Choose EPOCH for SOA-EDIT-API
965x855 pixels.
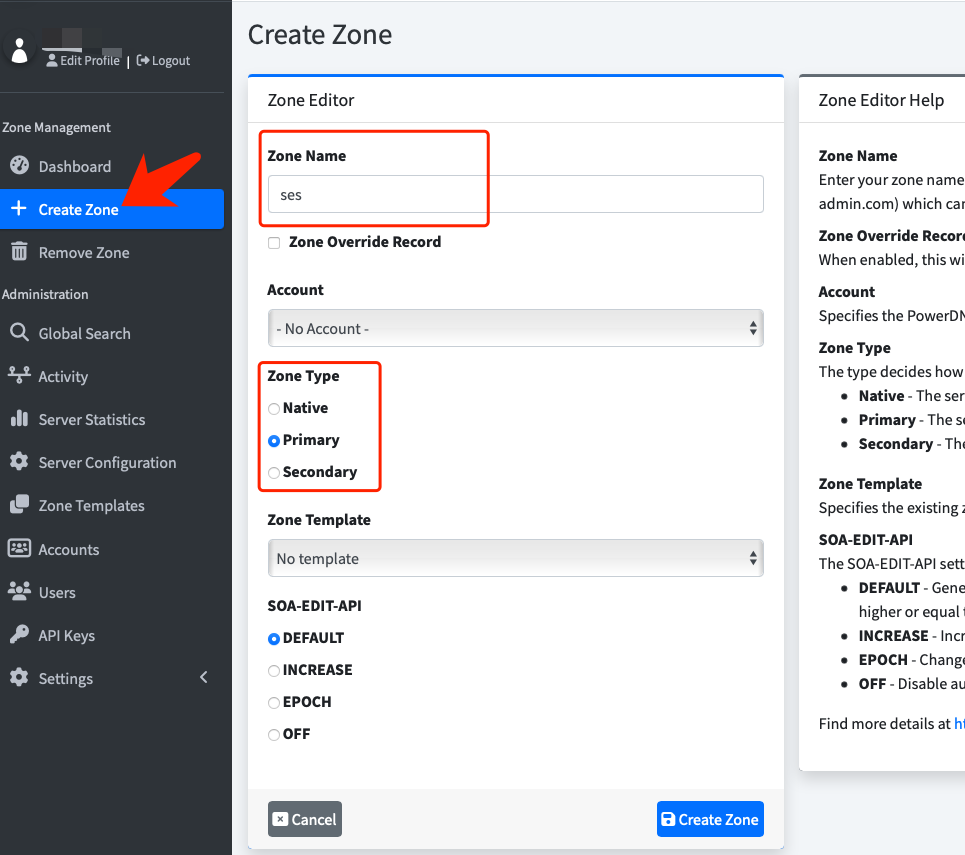tap(274, 702)
